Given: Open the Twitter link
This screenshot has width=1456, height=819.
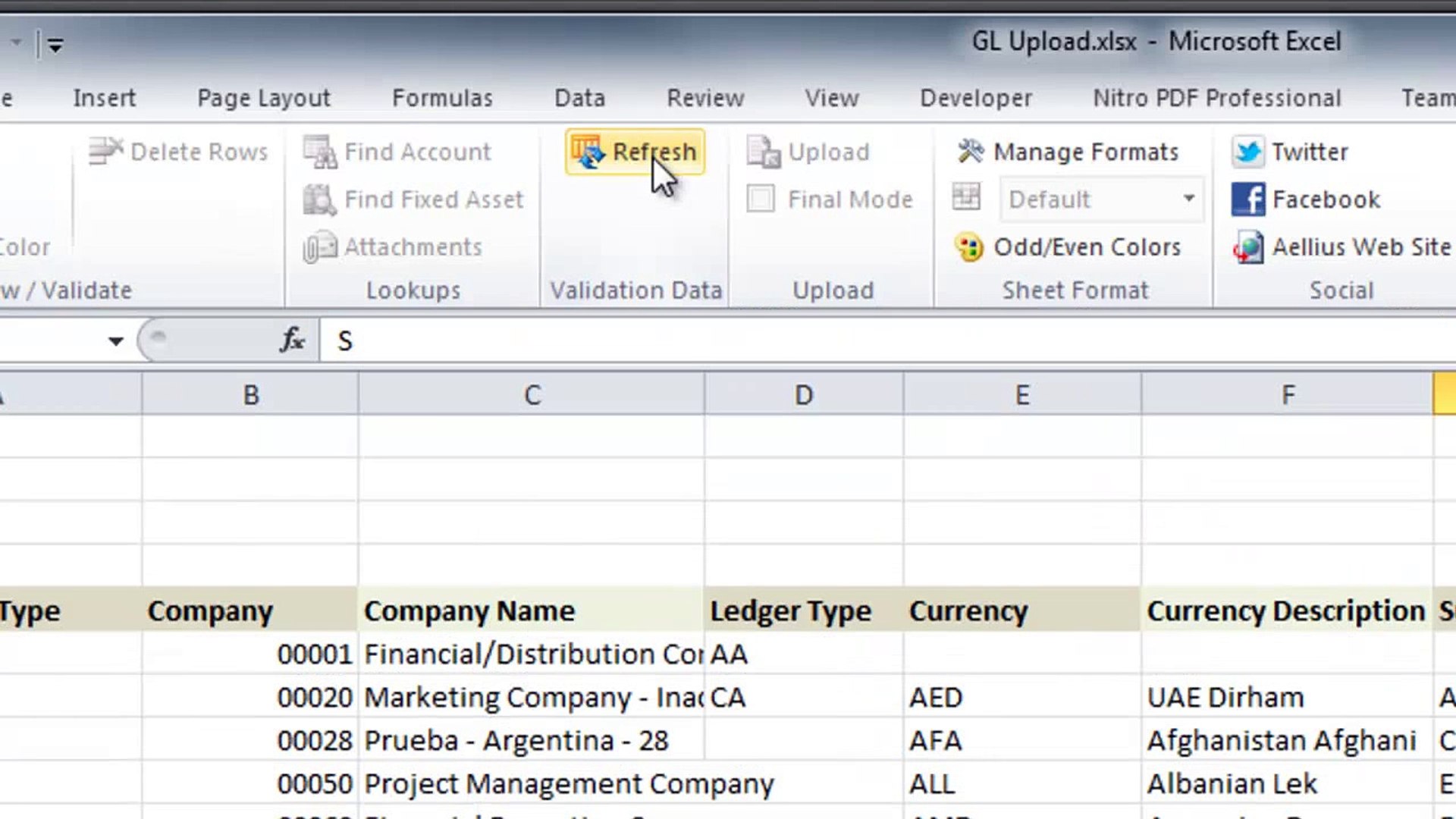Looking at the screenshot, I should 1310,152.
